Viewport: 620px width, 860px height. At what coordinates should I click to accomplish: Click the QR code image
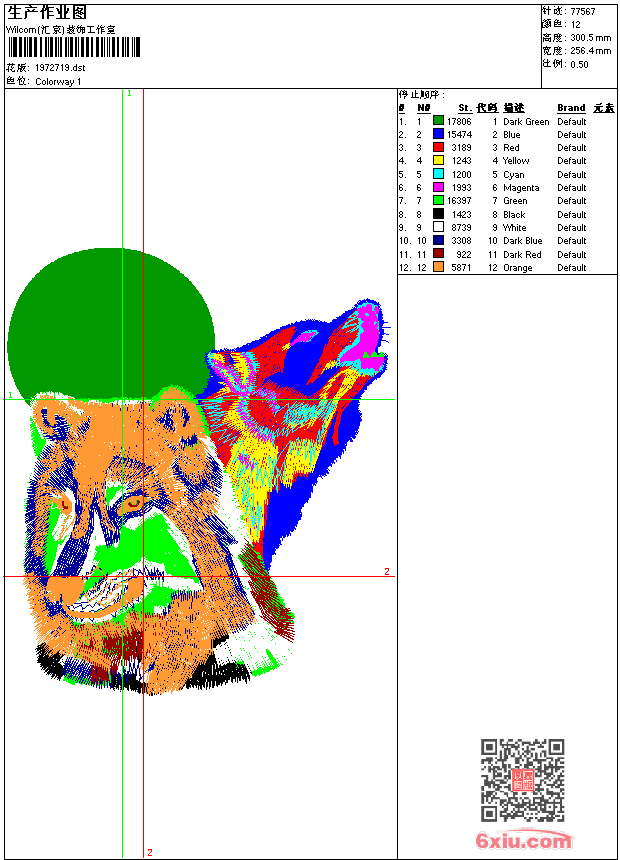click(x=523, y=780)
